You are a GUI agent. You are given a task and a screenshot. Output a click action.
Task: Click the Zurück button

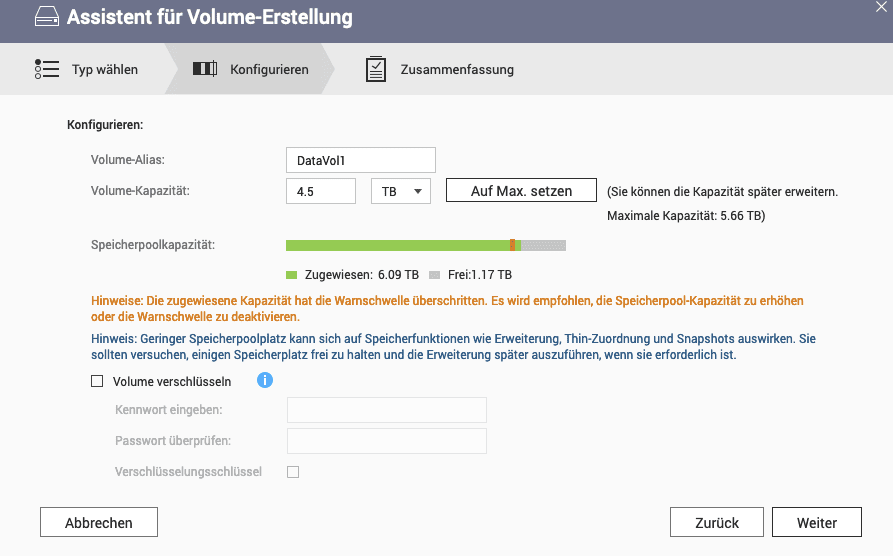pos(716,522)
